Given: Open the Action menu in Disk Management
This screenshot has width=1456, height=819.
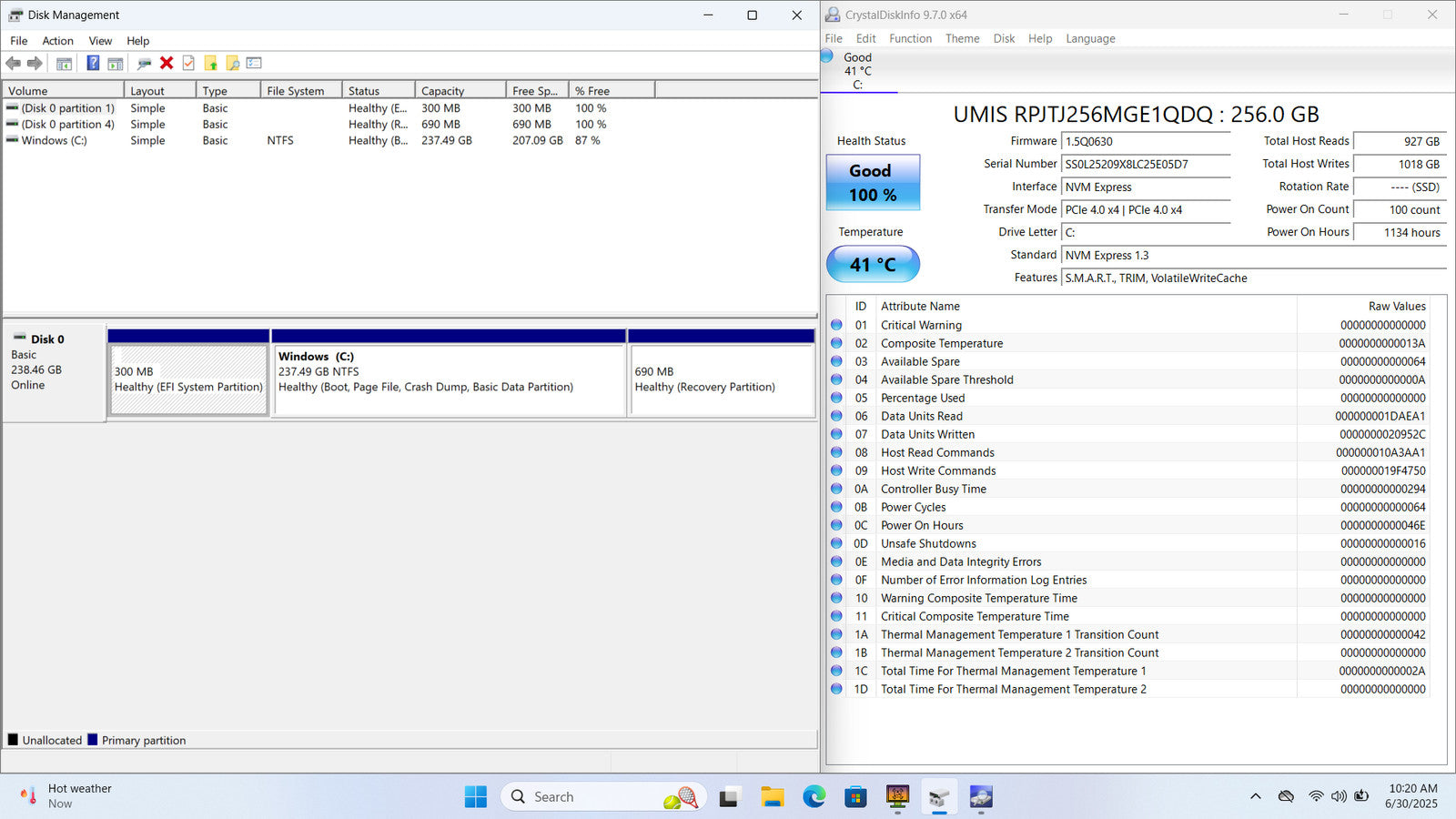Looking at the screenshot, I should 57,41.
